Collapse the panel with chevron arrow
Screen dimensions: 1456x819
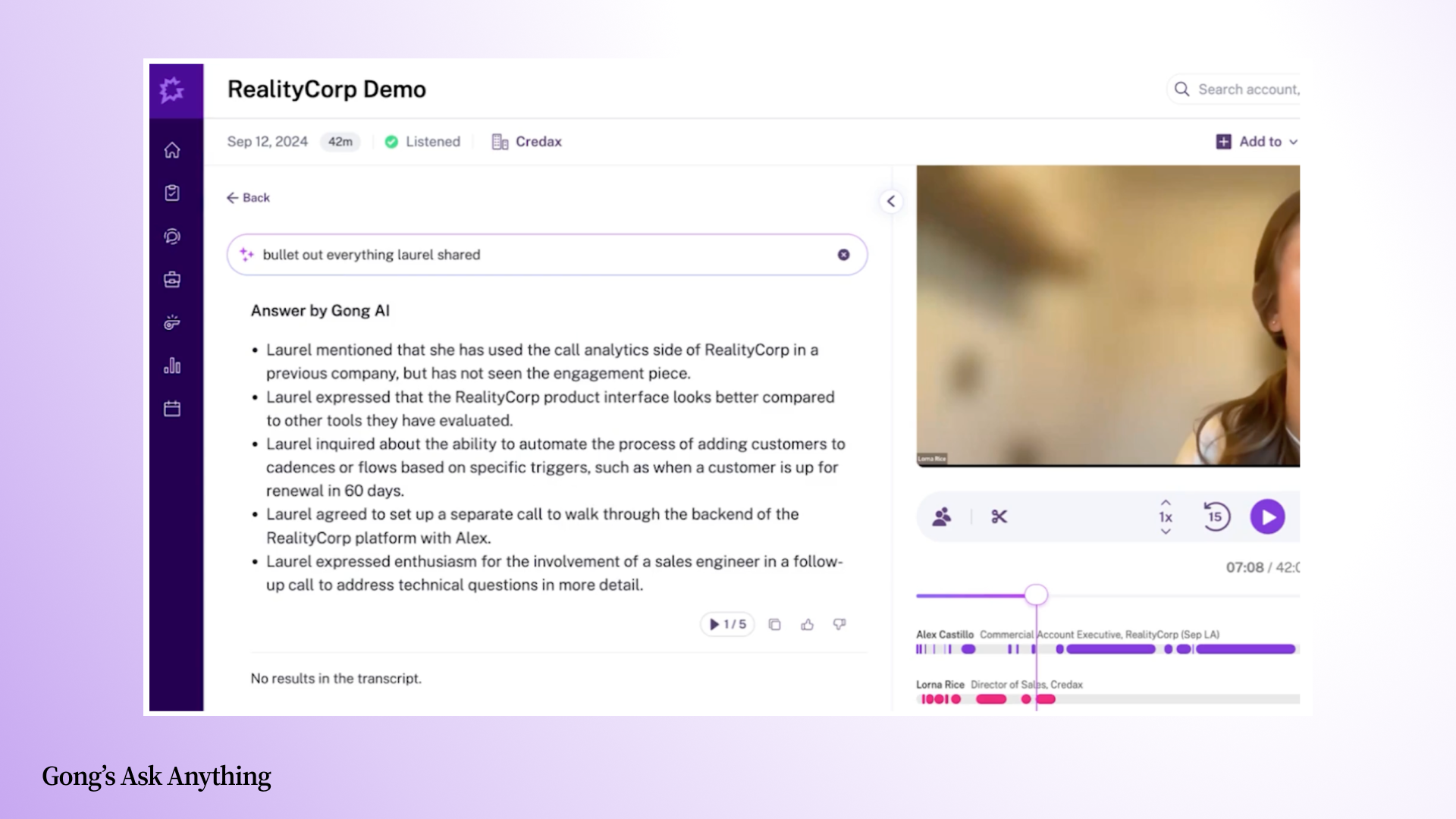[891, 202]
